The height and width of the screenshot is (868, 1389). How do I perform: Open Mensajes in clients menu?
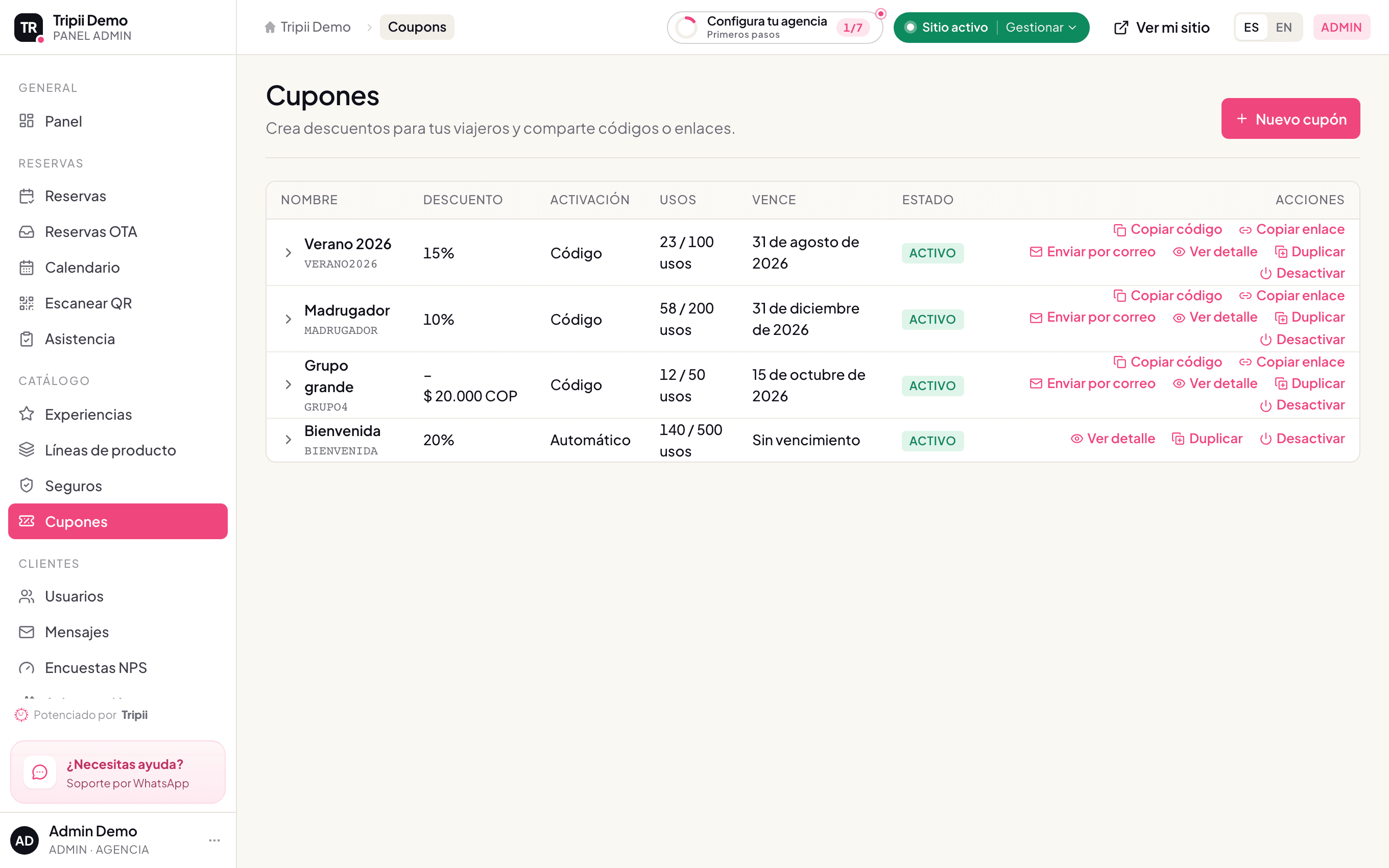(117, 632)
